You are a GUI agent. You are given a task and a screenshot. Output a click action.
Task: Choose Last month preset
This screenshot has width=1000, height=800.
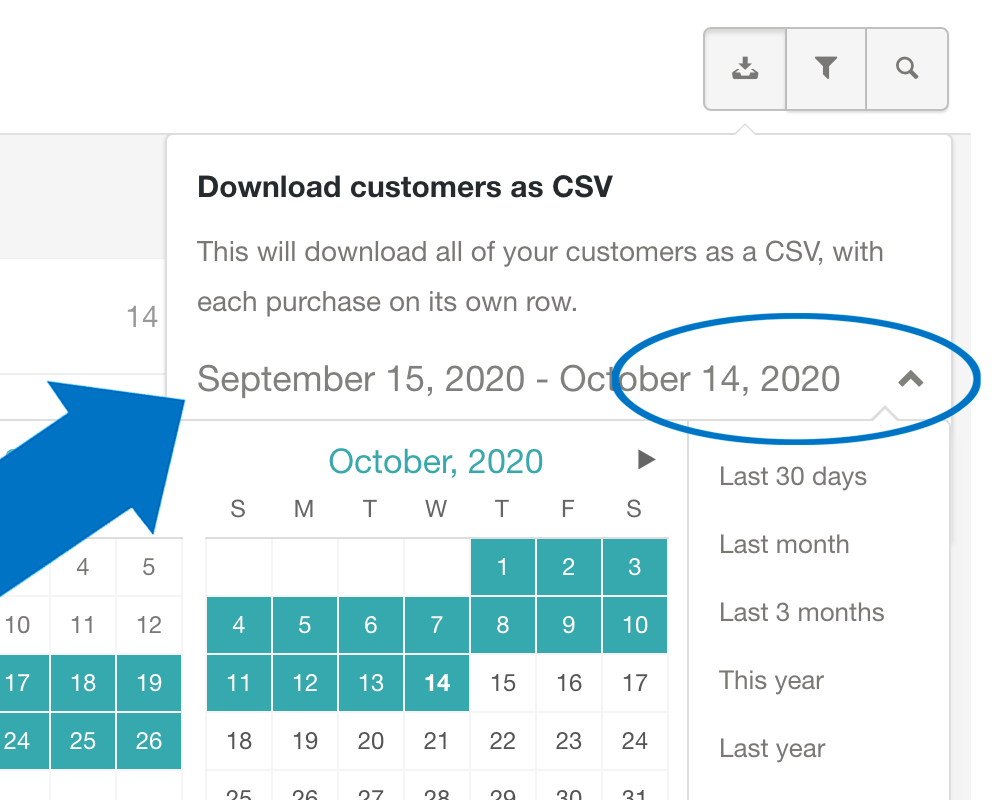pyautogui.click(x=784, y=545)
